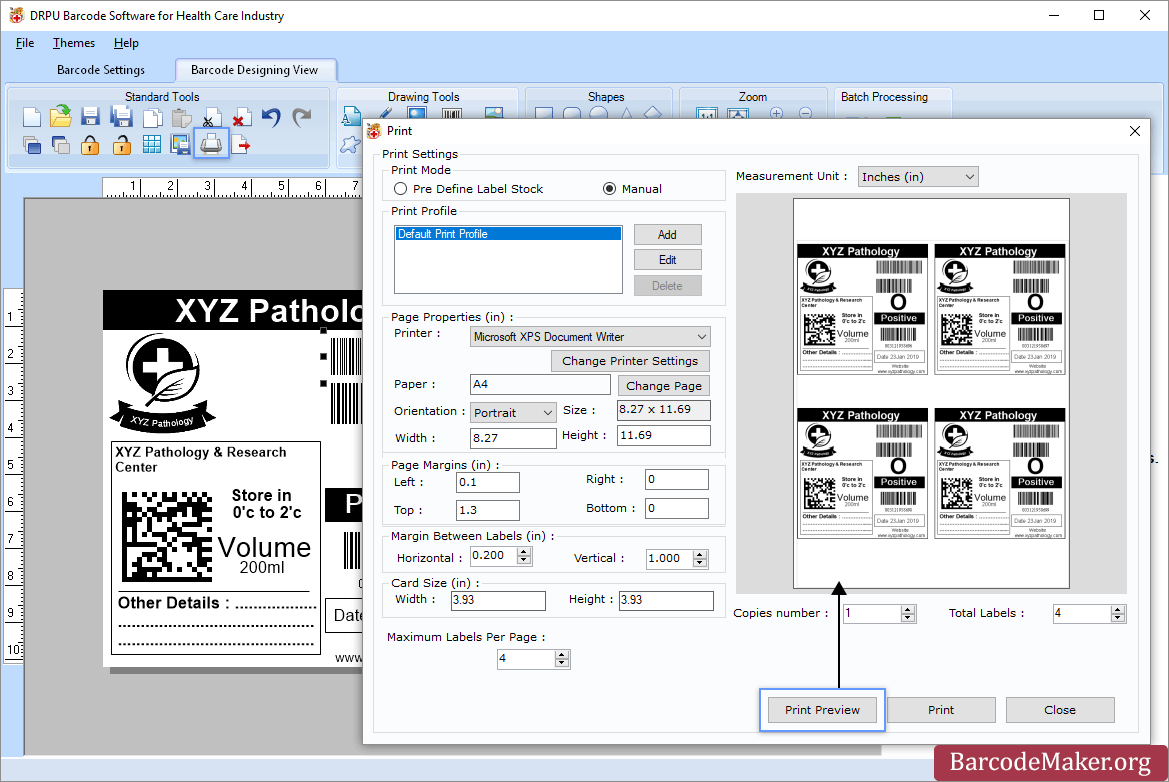Click the Card Size Width field
This screenshot has height=782, width=1169.
coord(498,601)
